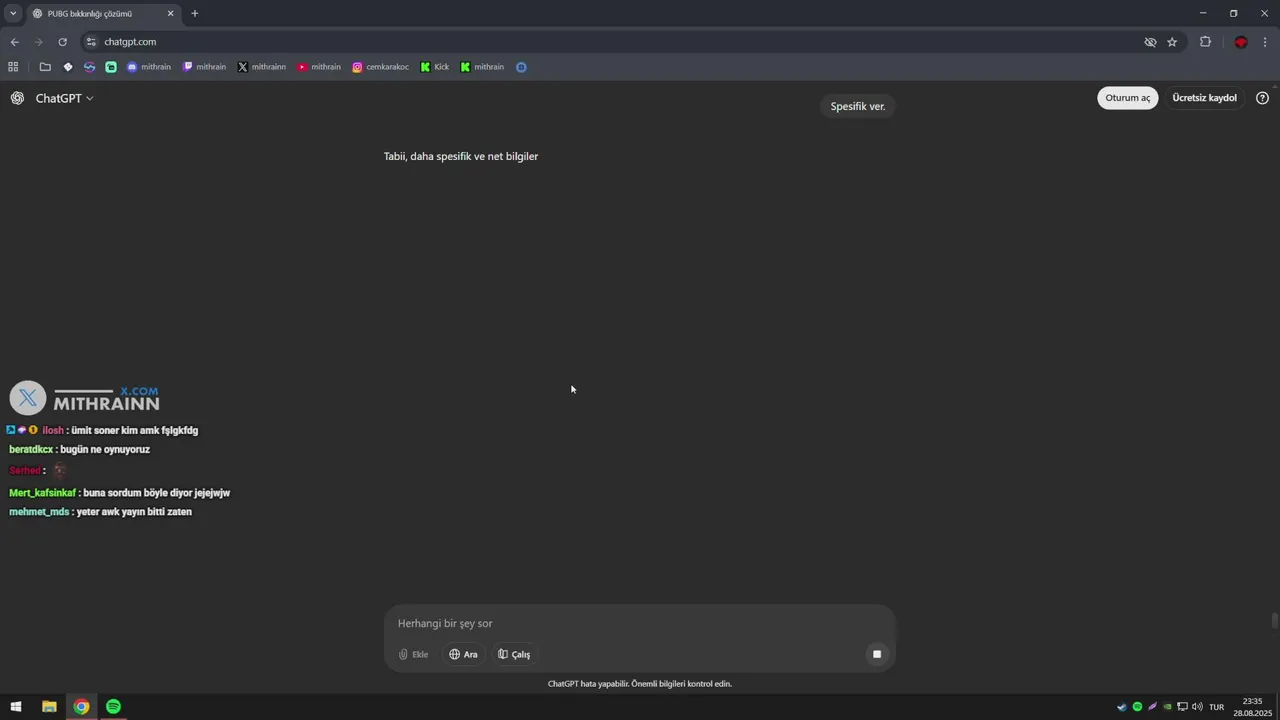1280x720 pixels.
Task: Click the red profile avatar icon
Action: 1241,42
